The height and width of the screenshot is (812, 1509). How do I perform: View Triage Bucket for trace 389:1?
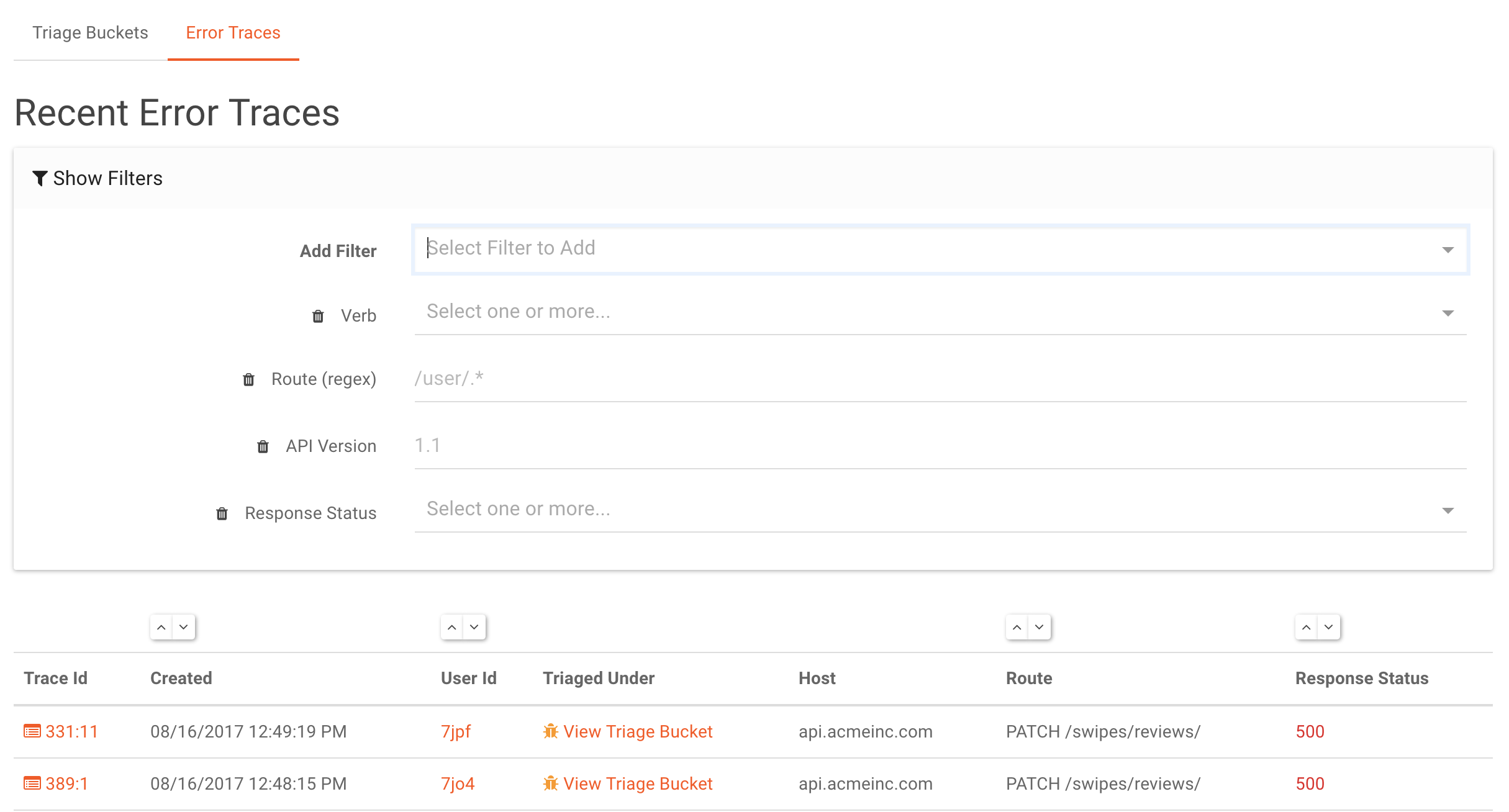(638, 783)
